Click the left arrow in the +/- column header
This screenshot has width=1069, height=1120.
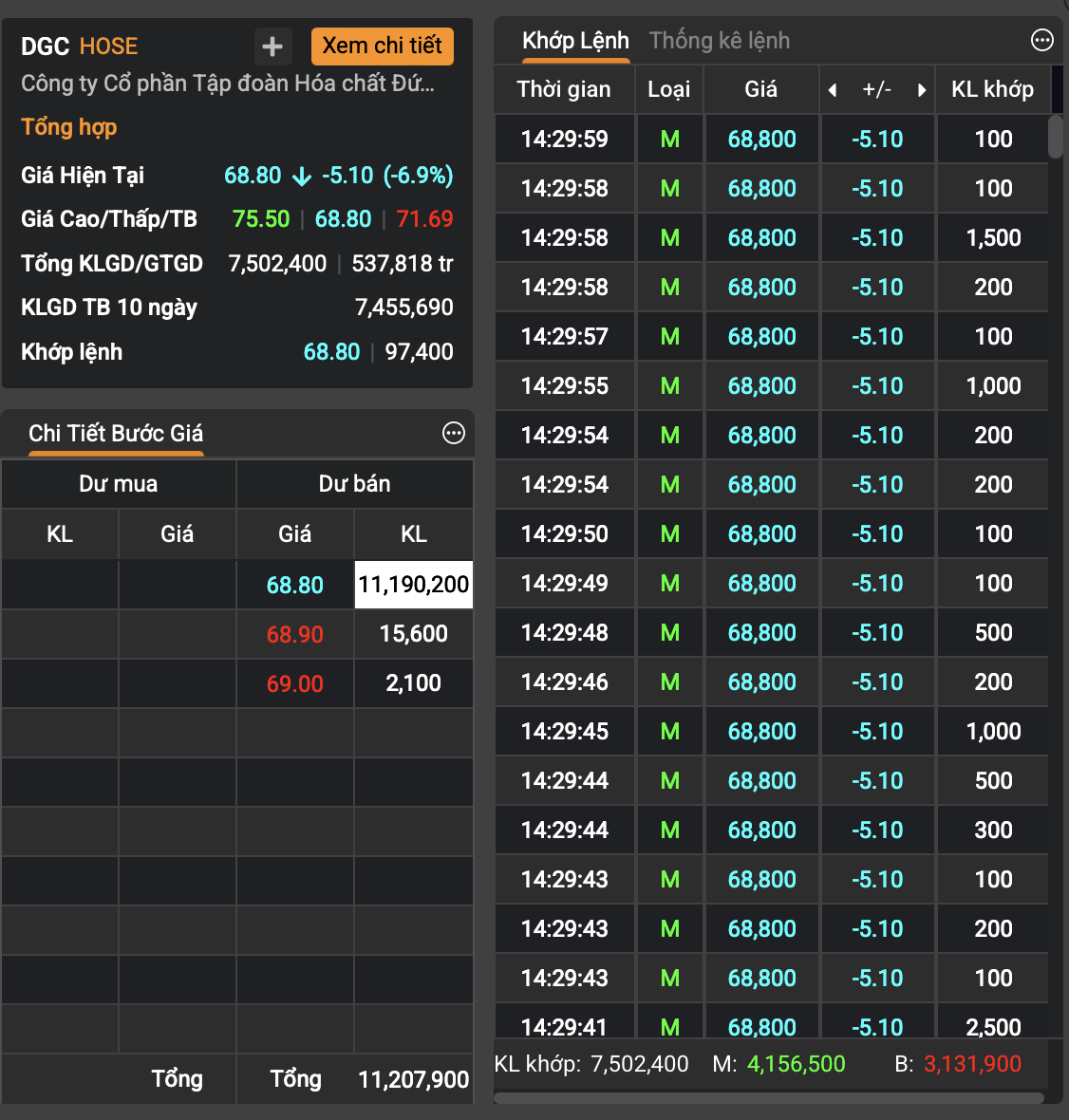pyautogui.click(x=833, y=90)
